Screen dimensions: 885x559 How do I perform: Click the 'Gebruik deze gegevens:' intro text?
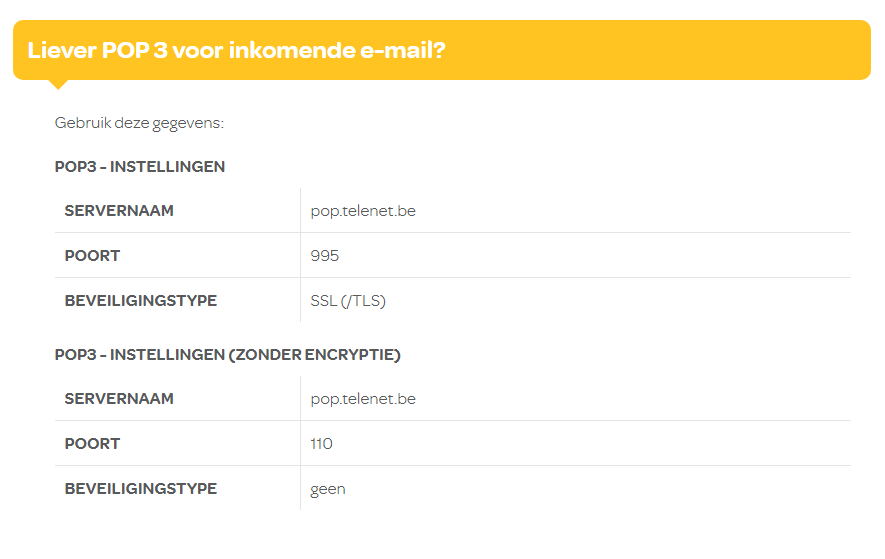(139, 123)
